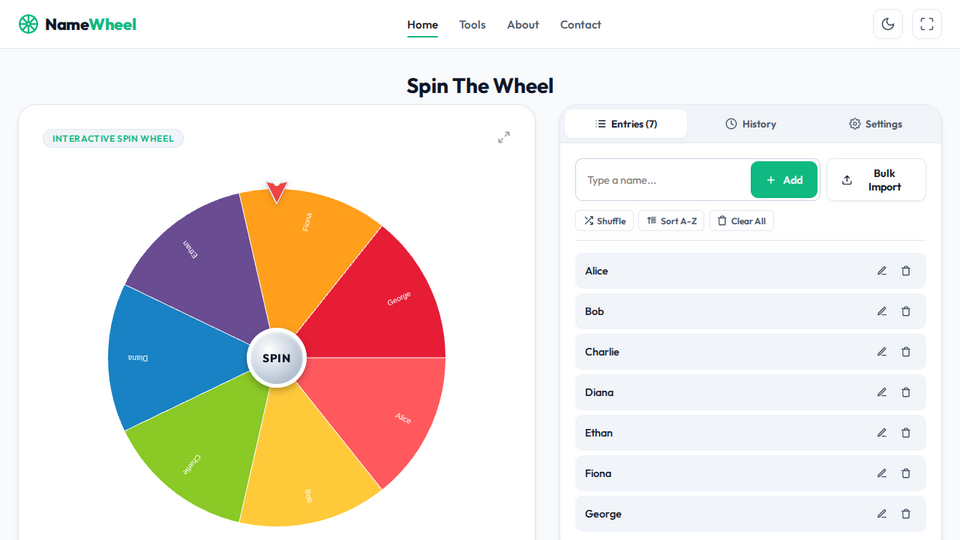Focus the 'Type a name...' input field
The image size is (960, 540).
pos(663,179)
